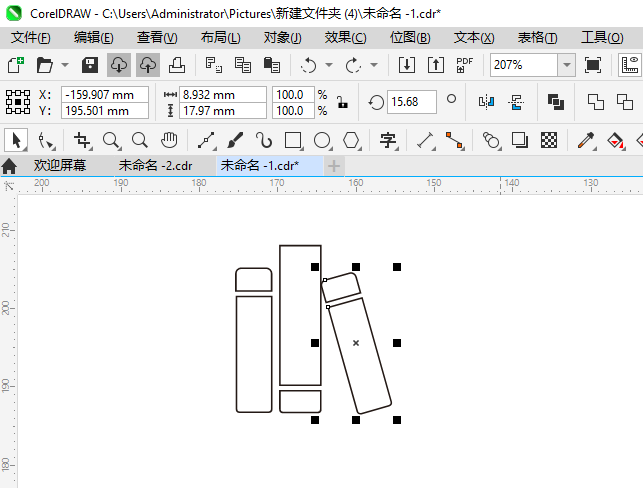The width and height of the screenshot is (643, 488).
Task: Switch to 欢迎屏幕 tab
Action: [x=60, y=166]
